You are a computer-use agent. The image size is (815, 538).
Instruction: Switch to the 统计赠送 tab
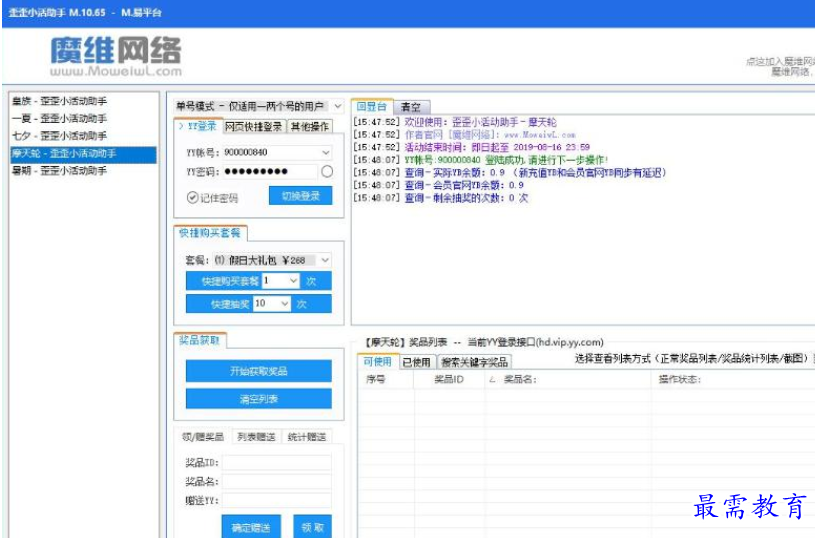click(x=307, y=437)
